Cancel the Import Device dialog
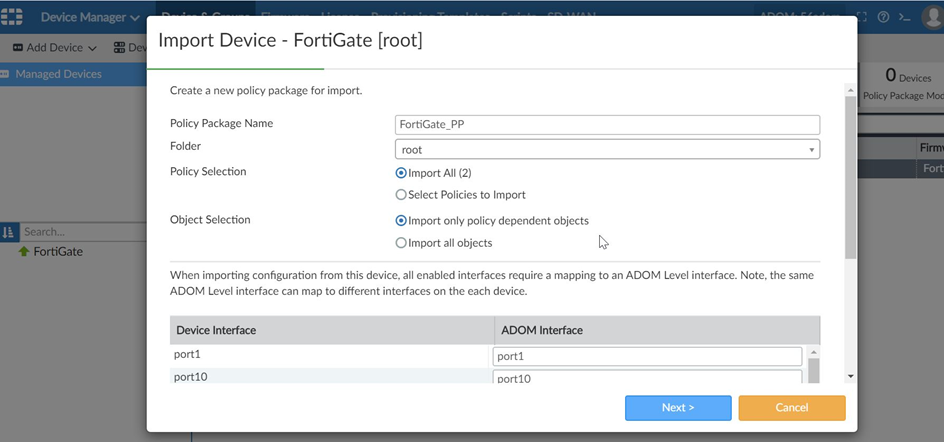Screen dimensions: 944x442 click(x=791, y=408)
